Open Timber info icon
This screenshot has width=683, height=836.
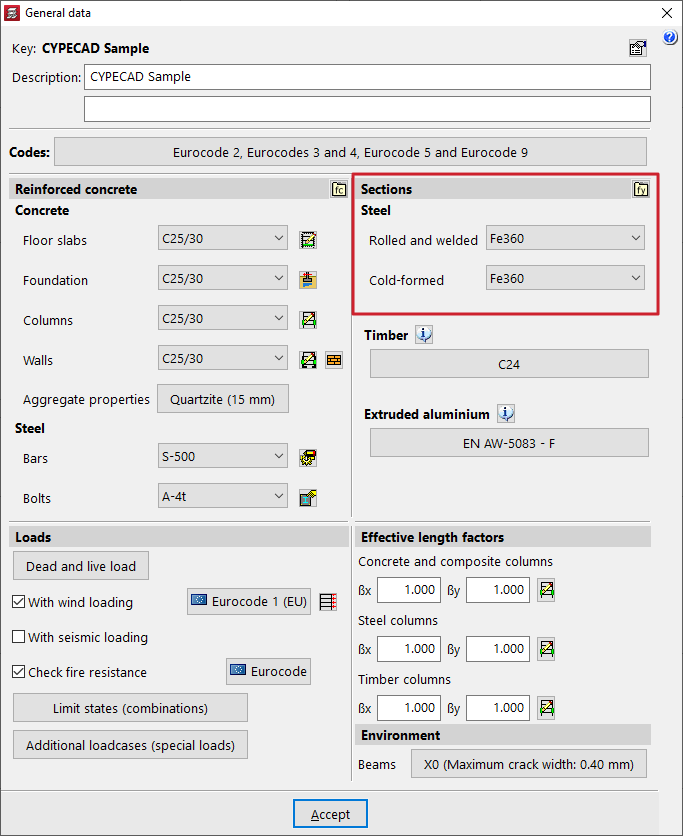[x=425, y=335]
